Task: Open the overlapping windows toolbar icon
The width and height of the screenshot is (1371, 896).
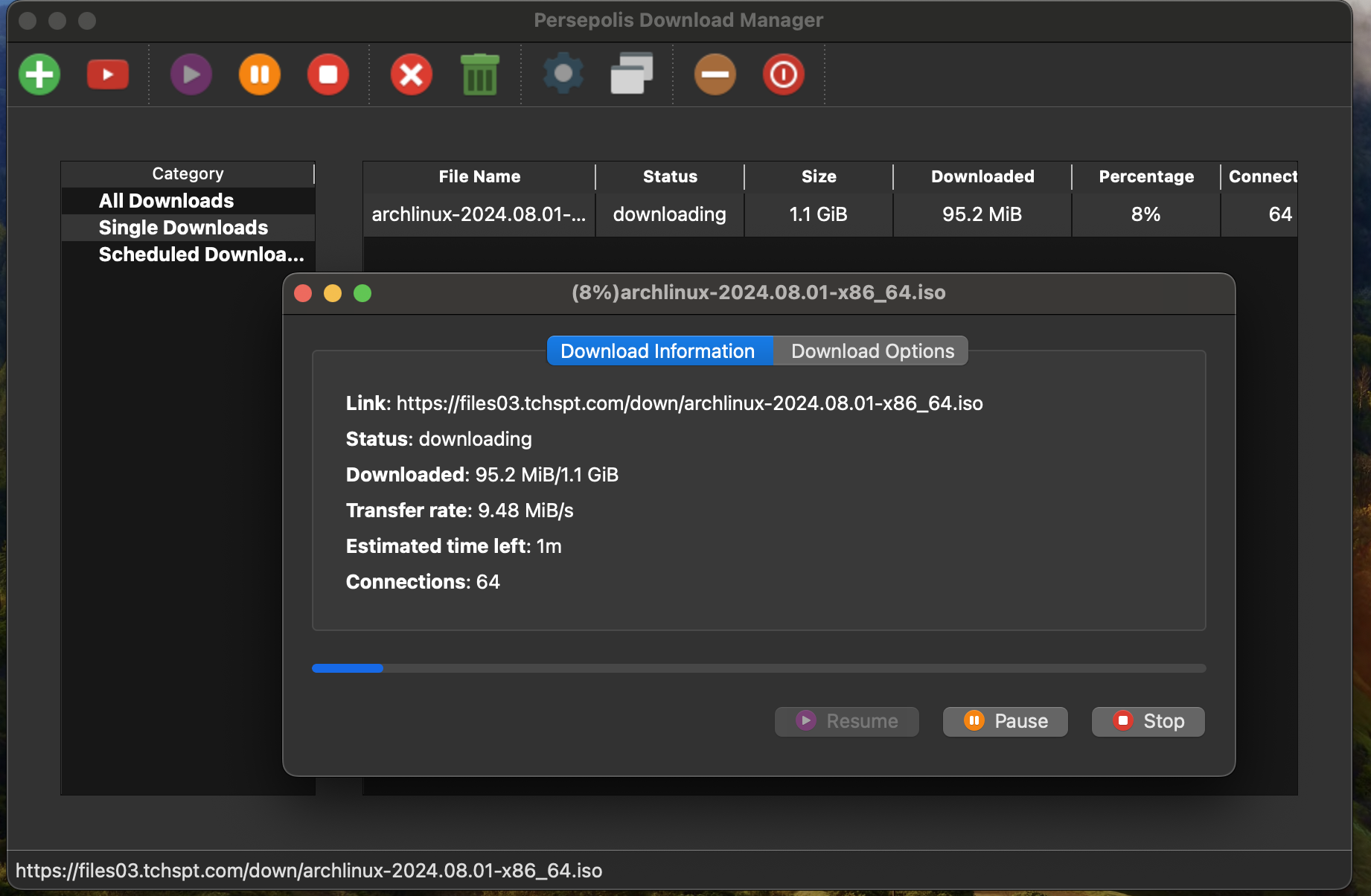Action: 632,73
